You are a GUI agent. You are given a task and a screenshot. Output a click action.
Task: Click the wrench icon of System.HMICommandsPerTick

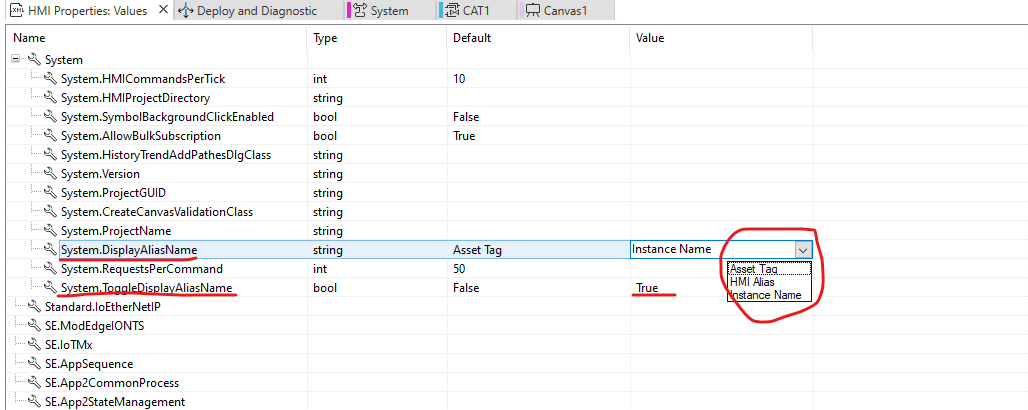click(x=50, y=79)
